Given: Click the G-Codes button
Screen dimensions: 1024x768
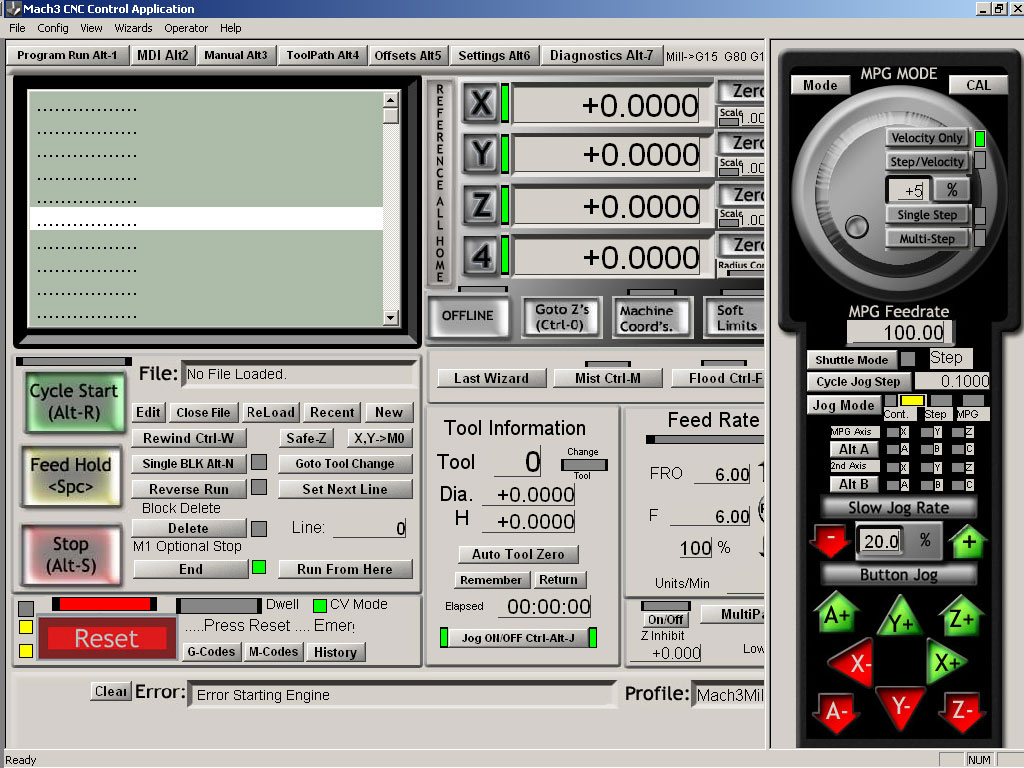Looking at the screenshot, I should click(211, 652).
